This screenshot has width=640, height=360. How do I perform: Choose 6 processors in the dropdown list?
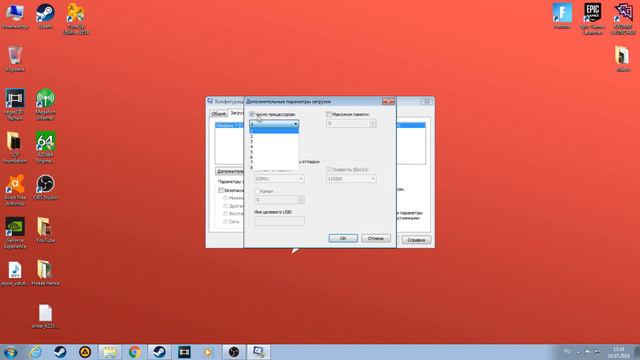tap(274, 157)
